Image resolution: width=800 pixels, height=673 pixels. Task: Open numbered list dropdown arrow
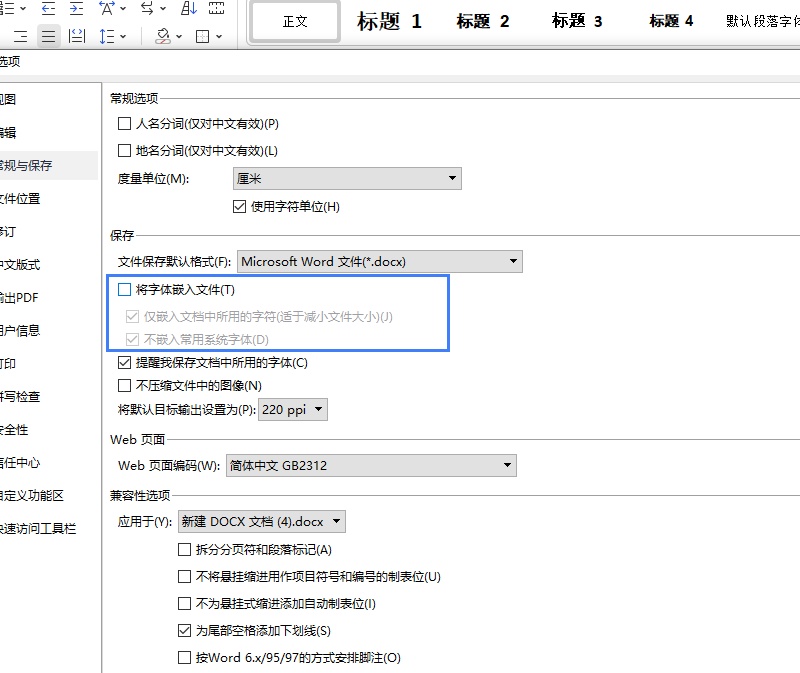point(23,9)
